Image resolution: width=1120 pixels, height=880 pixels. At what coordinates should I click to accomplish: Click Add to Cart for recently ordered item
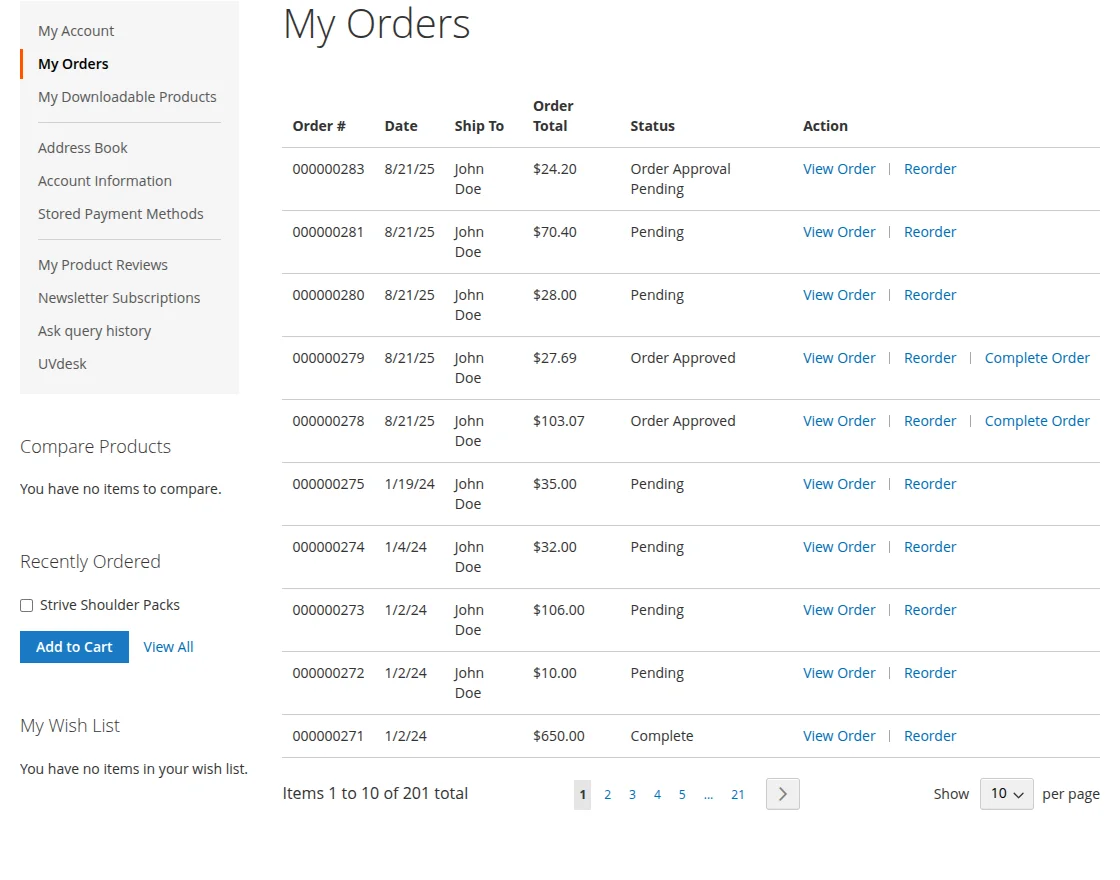74,646
